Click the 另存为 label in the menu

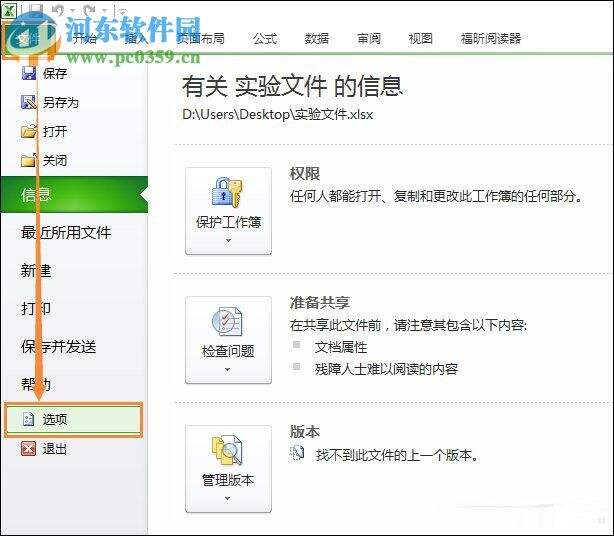click(61, 103)
